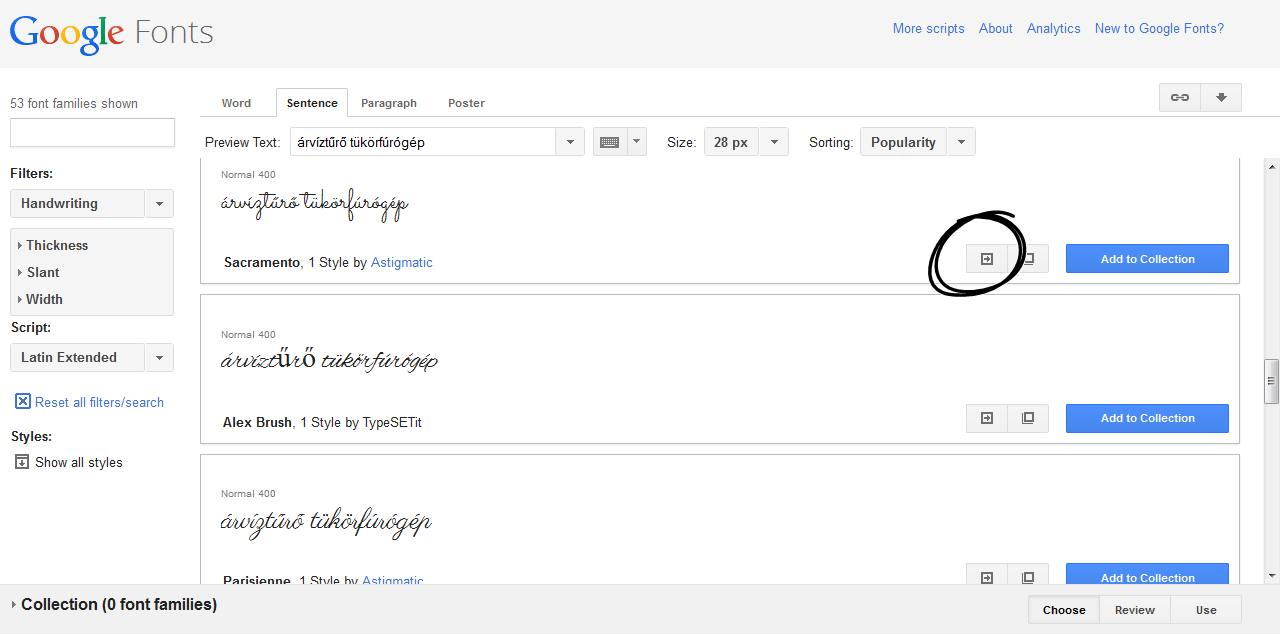
Task: Open Sacramento pop-out icon
Action: 1028,259
